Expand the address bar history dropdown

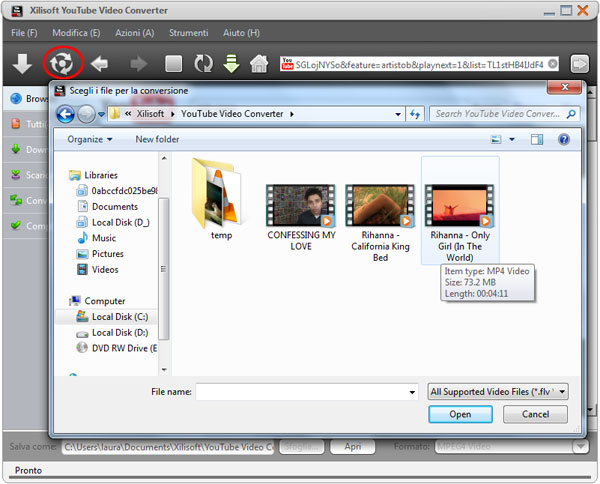tap(398, 114)
